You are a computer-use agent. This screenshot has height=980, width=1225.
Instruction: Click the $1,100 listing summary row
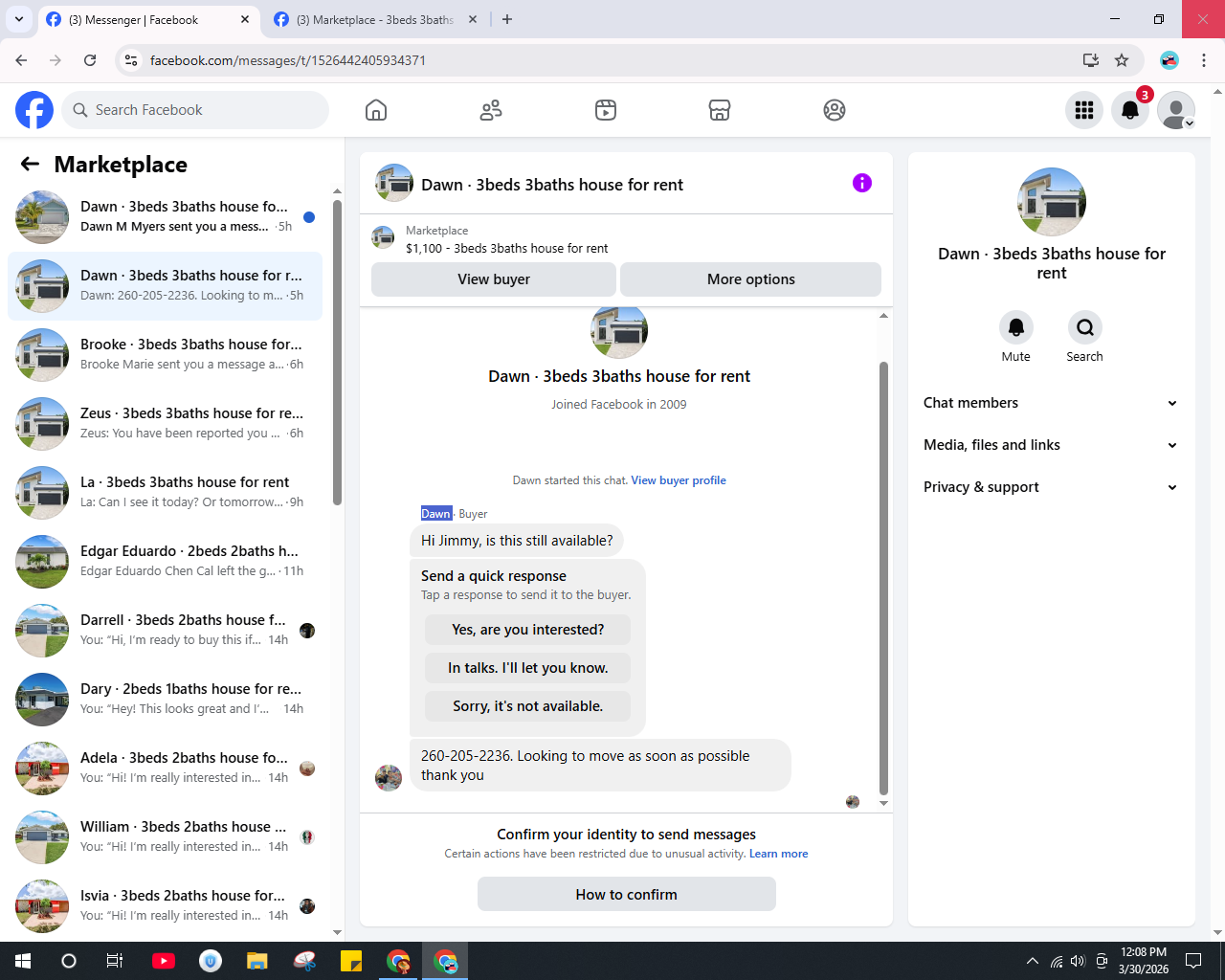tap(626, 239)
